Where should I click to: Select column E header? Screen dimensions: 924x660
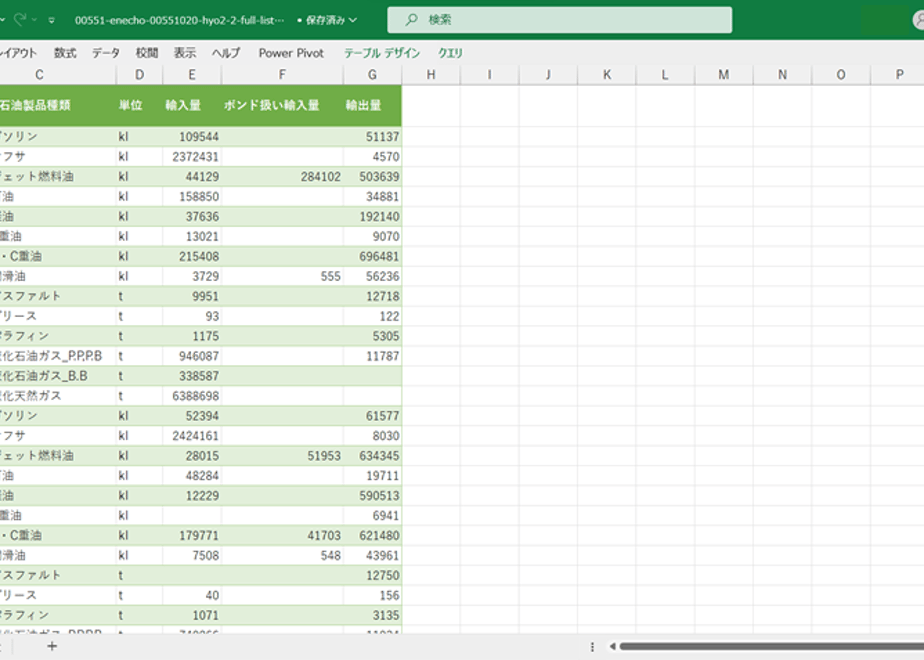192,75
